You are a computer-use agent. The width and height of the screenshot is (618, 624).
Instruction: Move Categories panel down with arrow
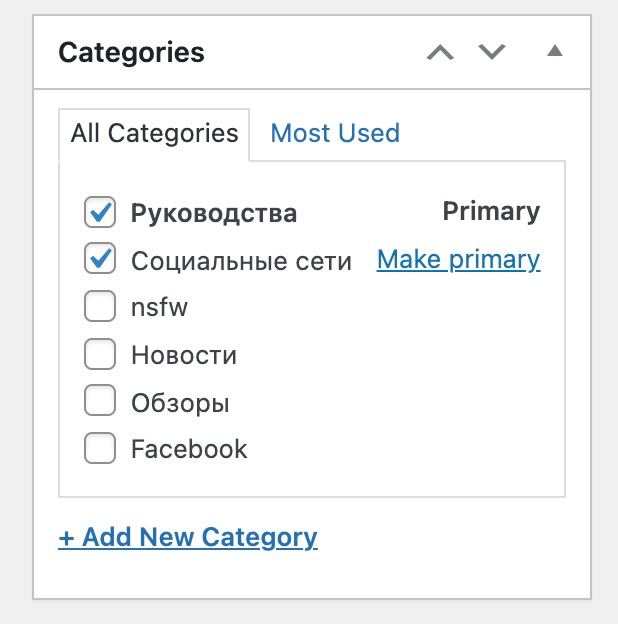[492, 52]
